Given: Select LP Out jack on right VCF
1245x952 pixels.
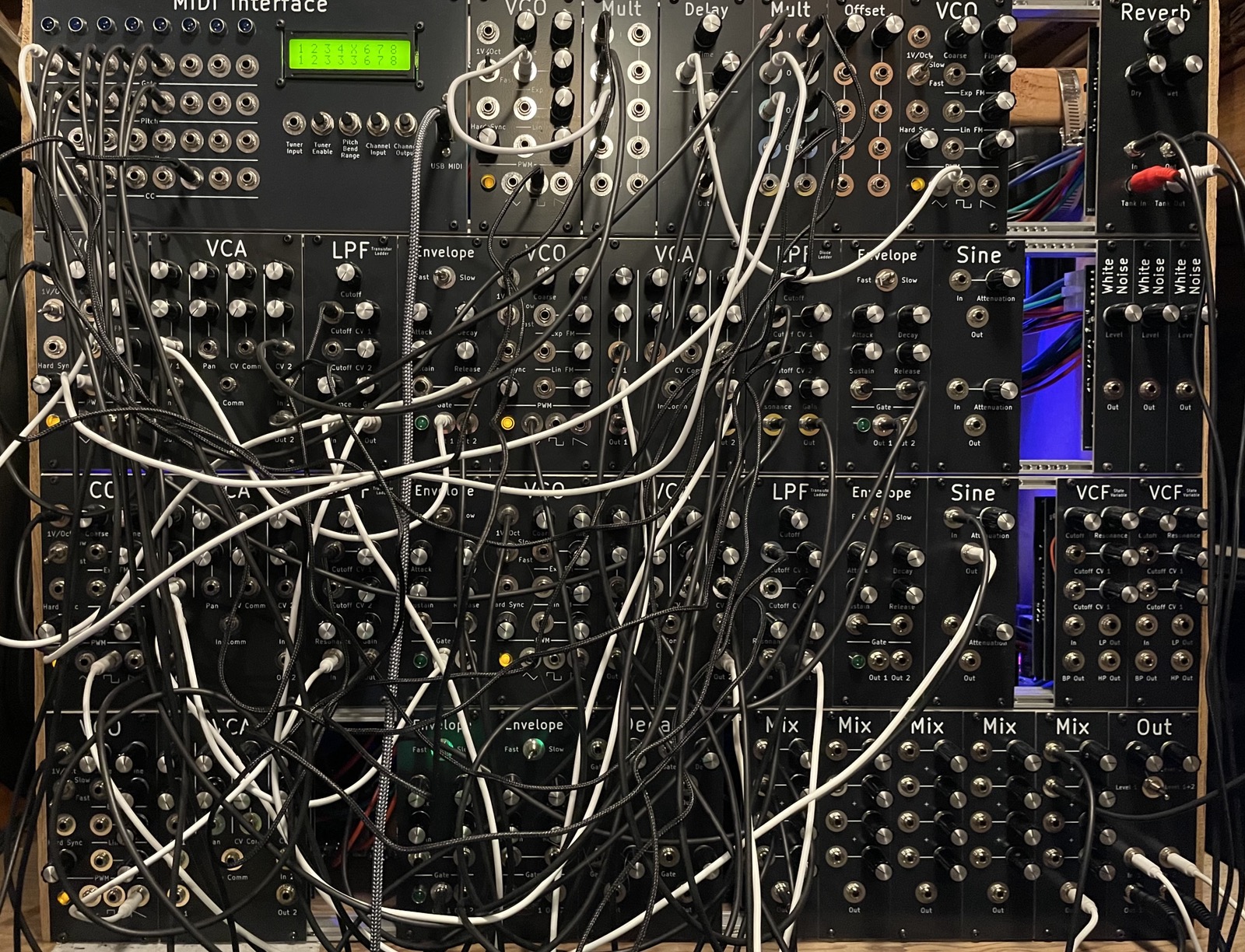Looking at the screenshot, I should click(x=1182, y=625).
